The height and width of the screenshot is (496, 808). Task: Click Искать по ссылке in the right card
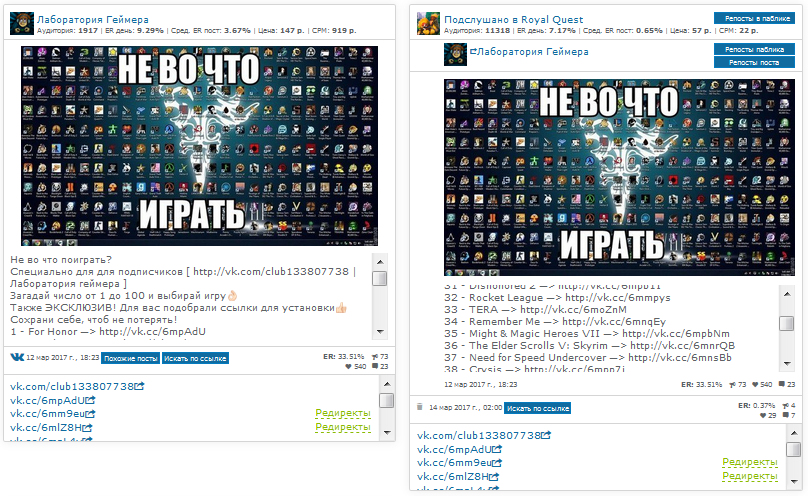pyautogui.click(x=537, y=408)
